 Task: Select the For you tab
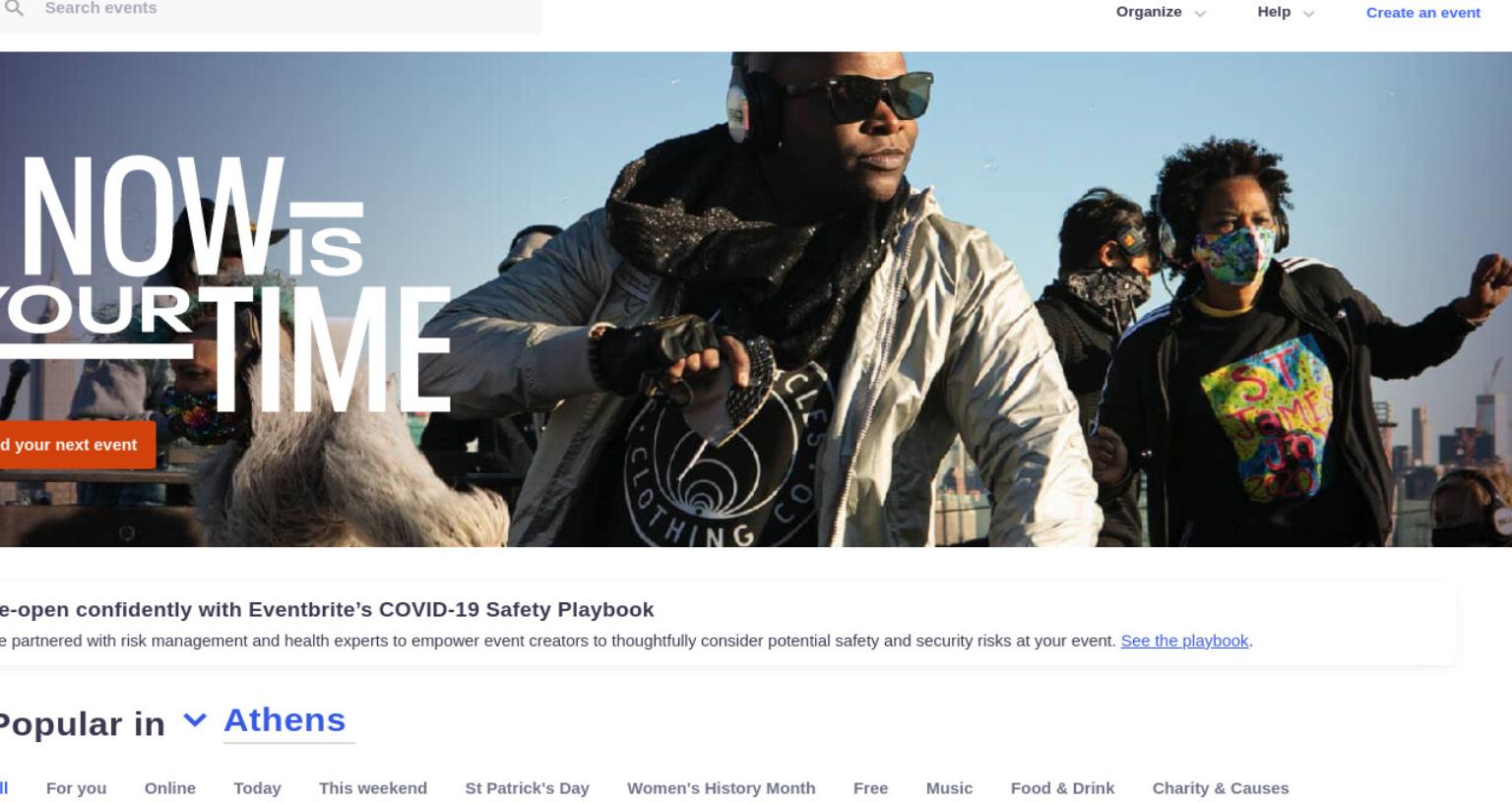point(76,788)
